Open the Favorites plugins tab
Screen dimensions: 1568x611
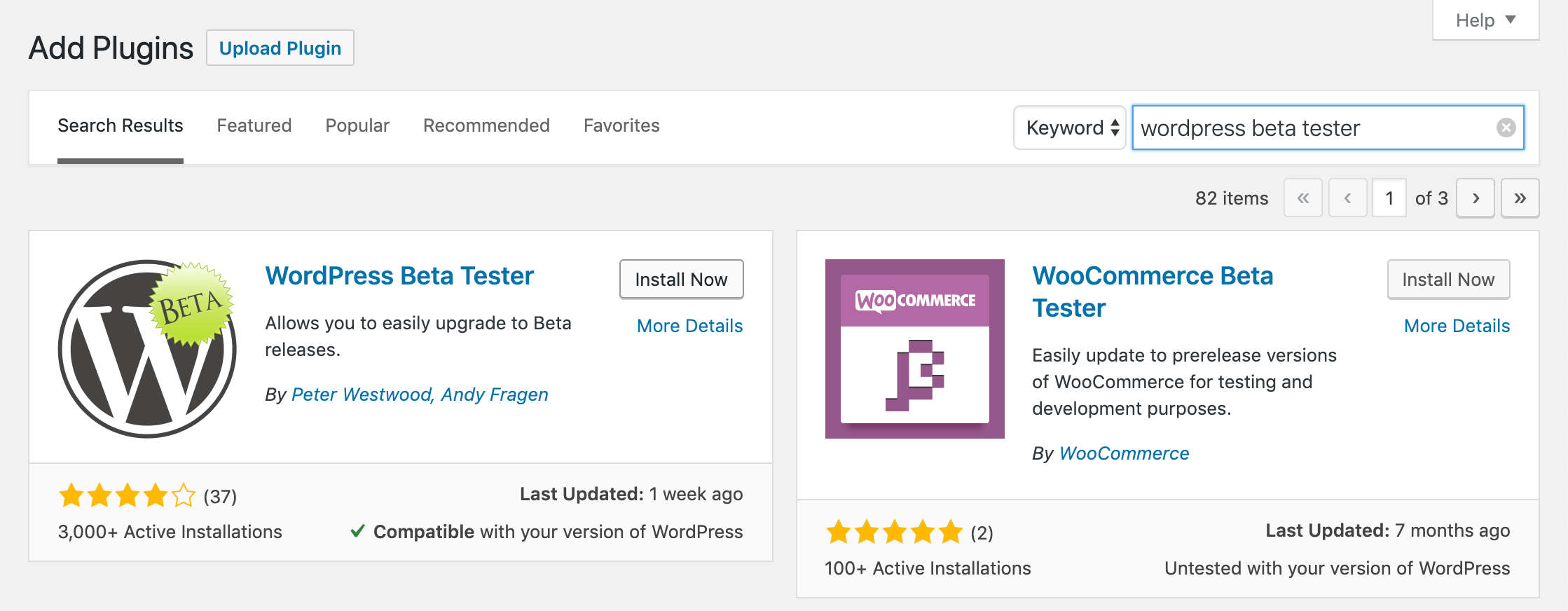coord(621,125)
